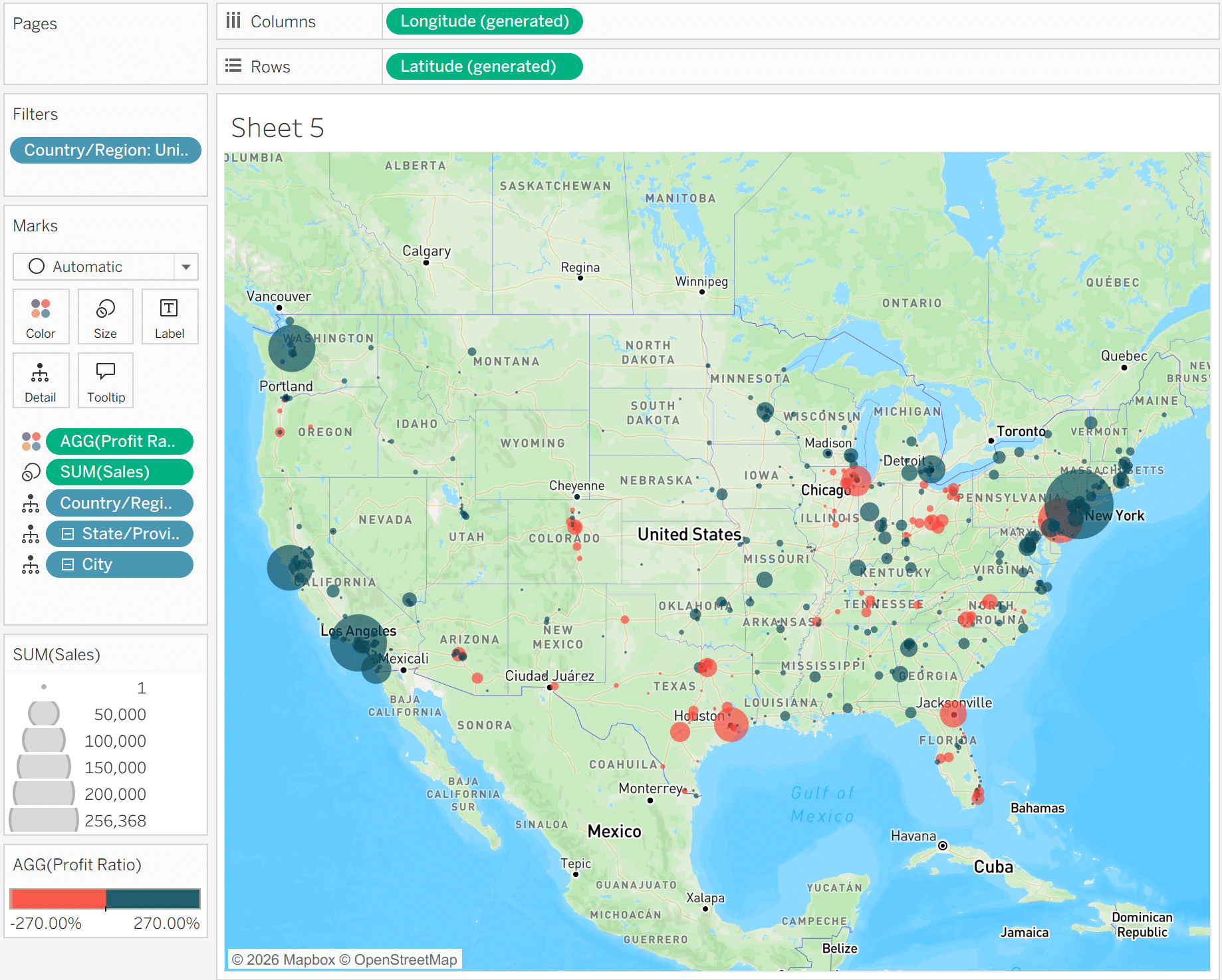This screenshot has width=1222, height=980.
Task: Select the Latitude (generated) pill
Action: tap(485, 66)
